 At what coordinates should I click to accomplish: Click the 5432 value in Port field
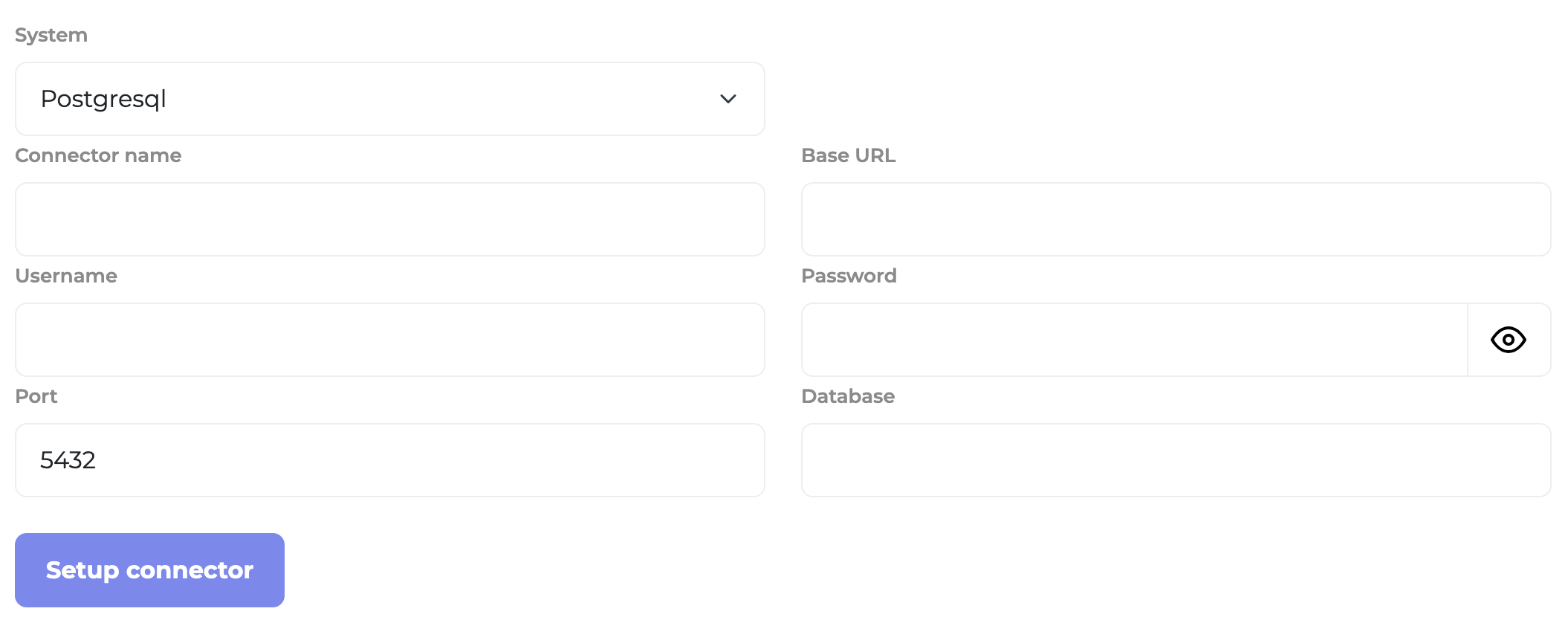click(68, 460)
